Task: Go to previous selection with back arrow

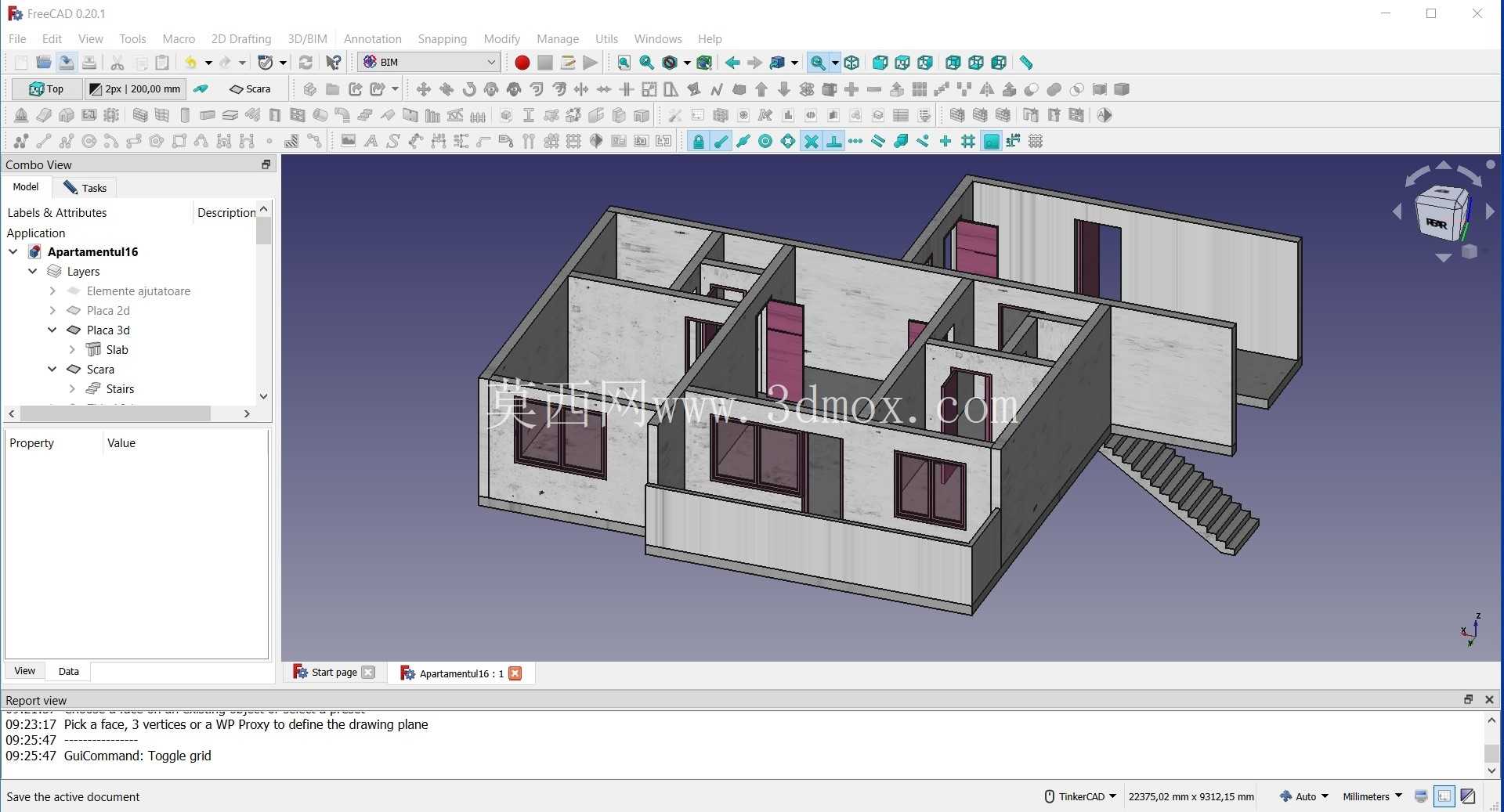Action: pyautogui.click(x=732, y=63)
